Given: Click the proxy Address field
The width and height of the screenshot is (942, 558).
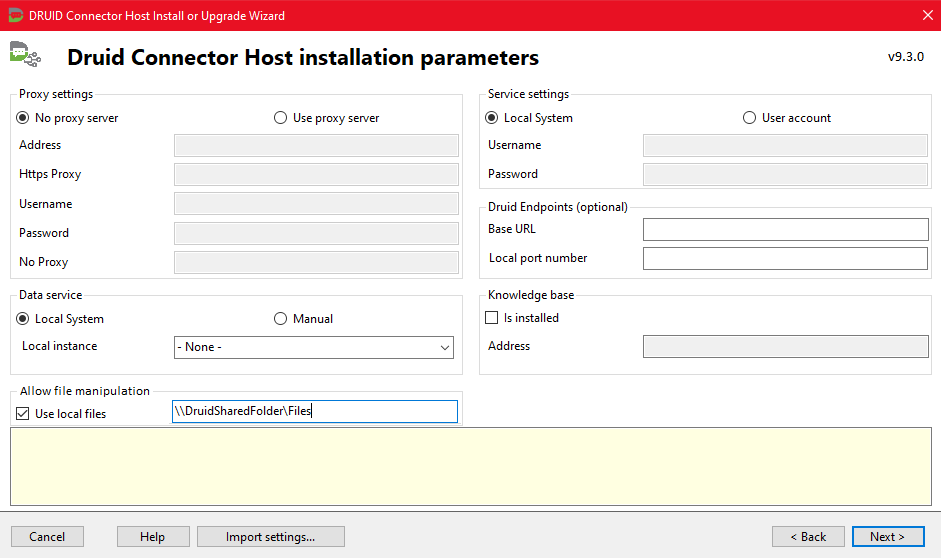Looking at the screenshot, I should pos(316,145).
